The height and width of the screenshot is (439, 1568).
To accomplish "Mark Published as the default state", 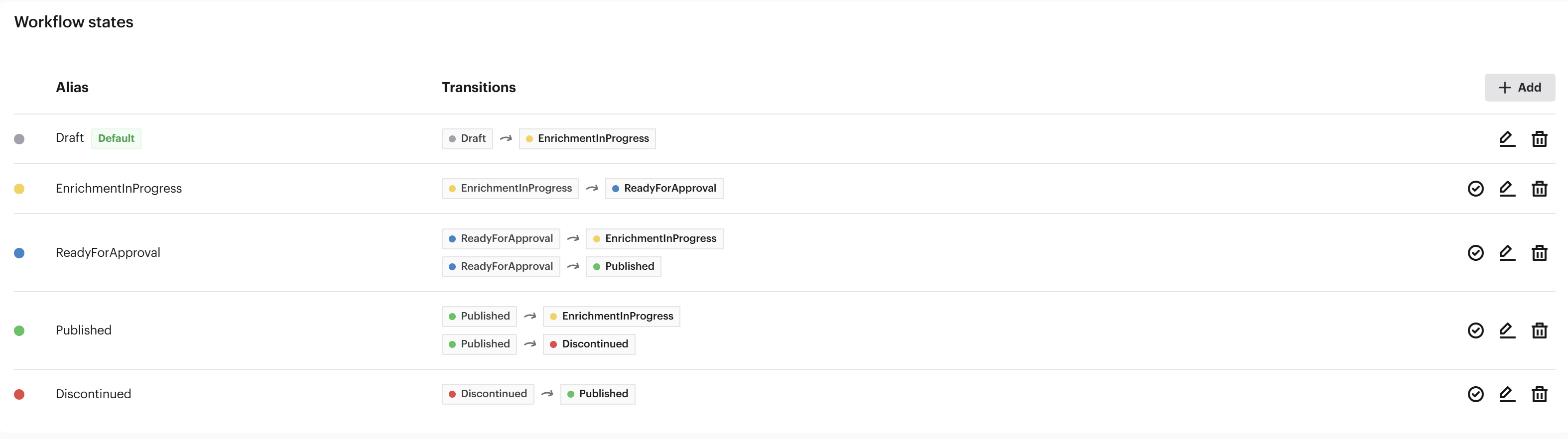I will (x=1475, y=330).
